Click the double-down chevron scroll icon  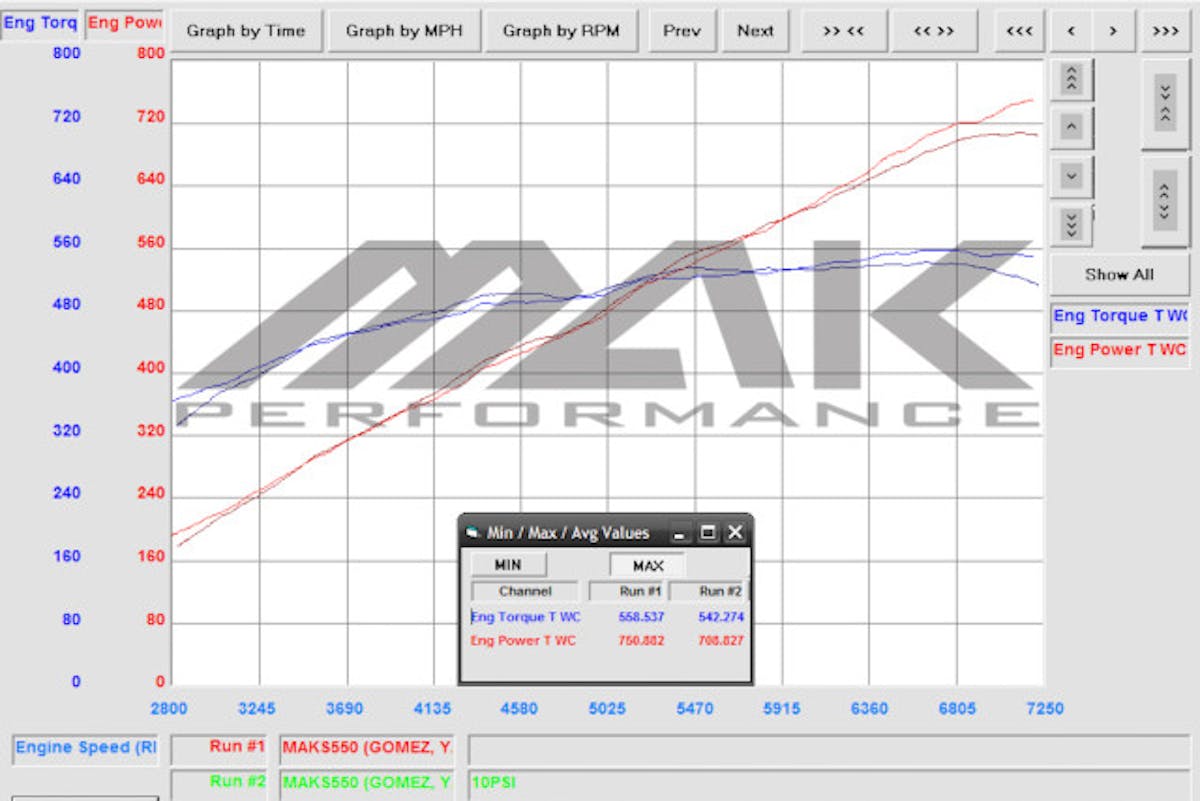click(x=1069, y=227)
